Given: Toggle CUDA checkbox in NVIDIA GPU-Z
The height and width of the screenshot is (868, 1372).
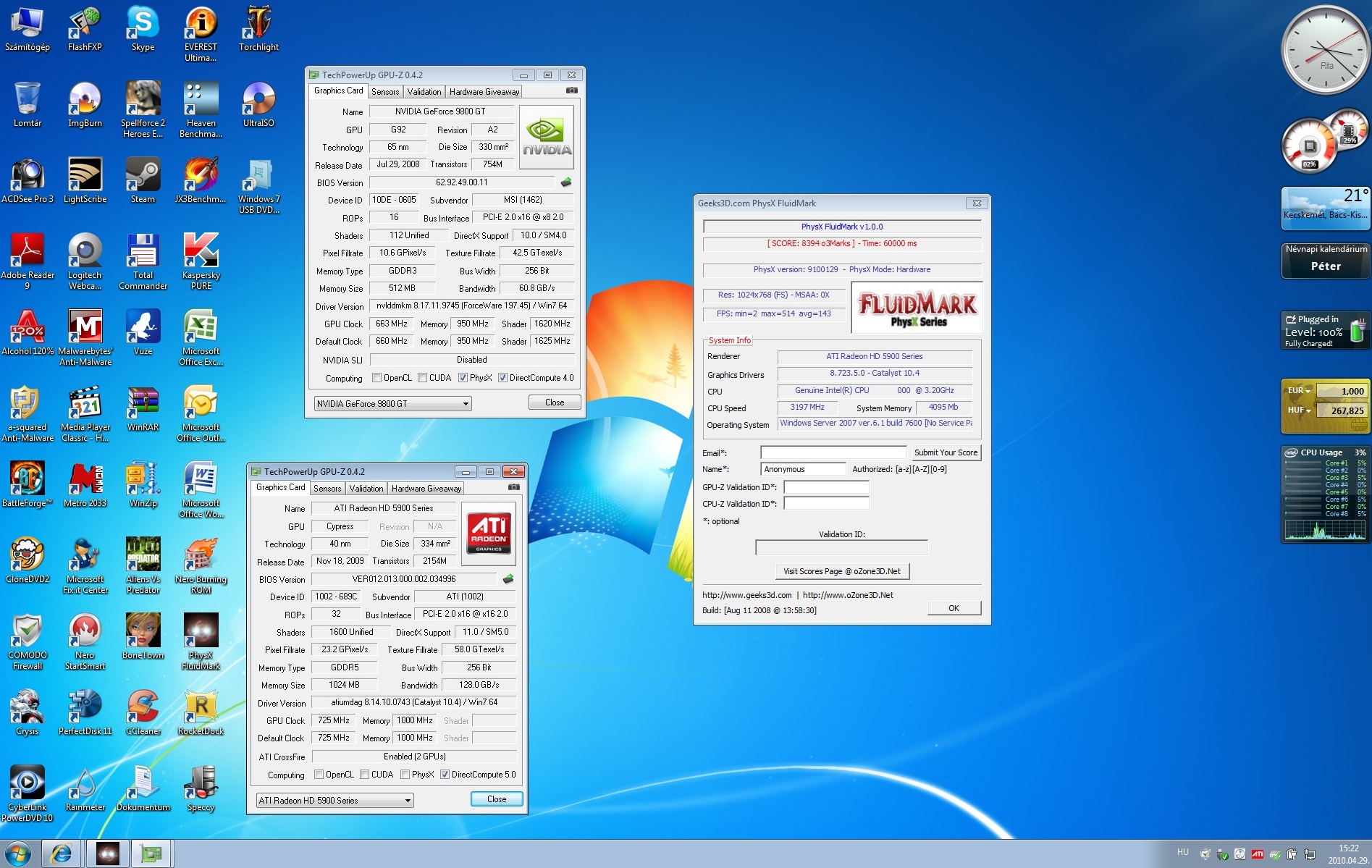Looking at the screenshot, I should click(x=422, y=378).
